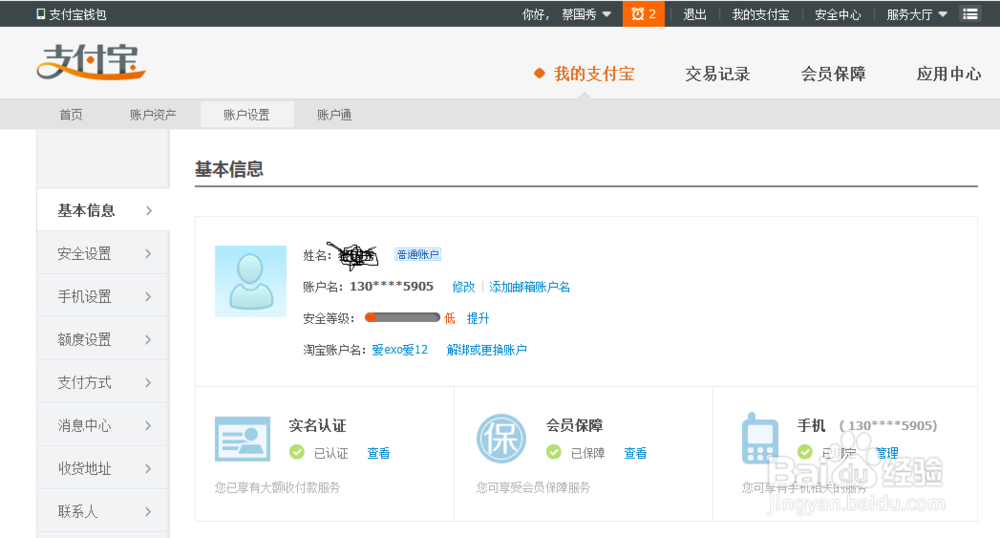Open 会员保障 navigation tab
The image size is (1000, 538).
tap(834, 74)
